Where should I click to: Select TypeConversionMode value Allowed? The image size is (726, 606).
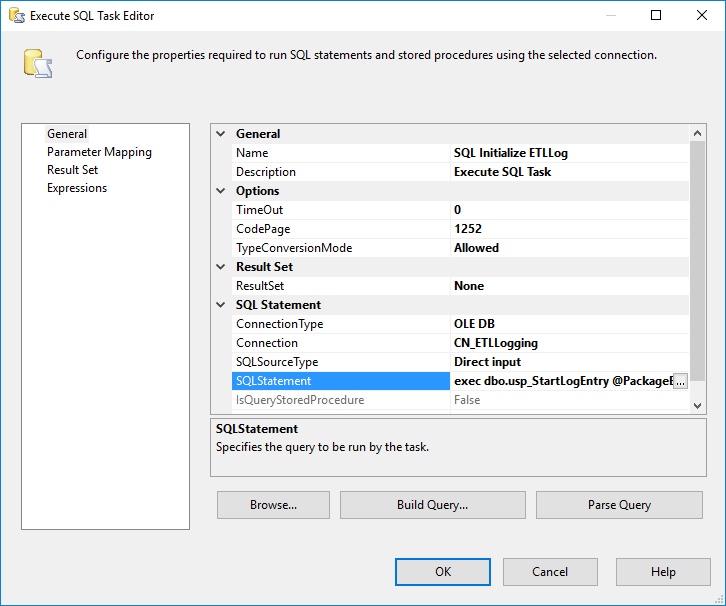point(570,248)
